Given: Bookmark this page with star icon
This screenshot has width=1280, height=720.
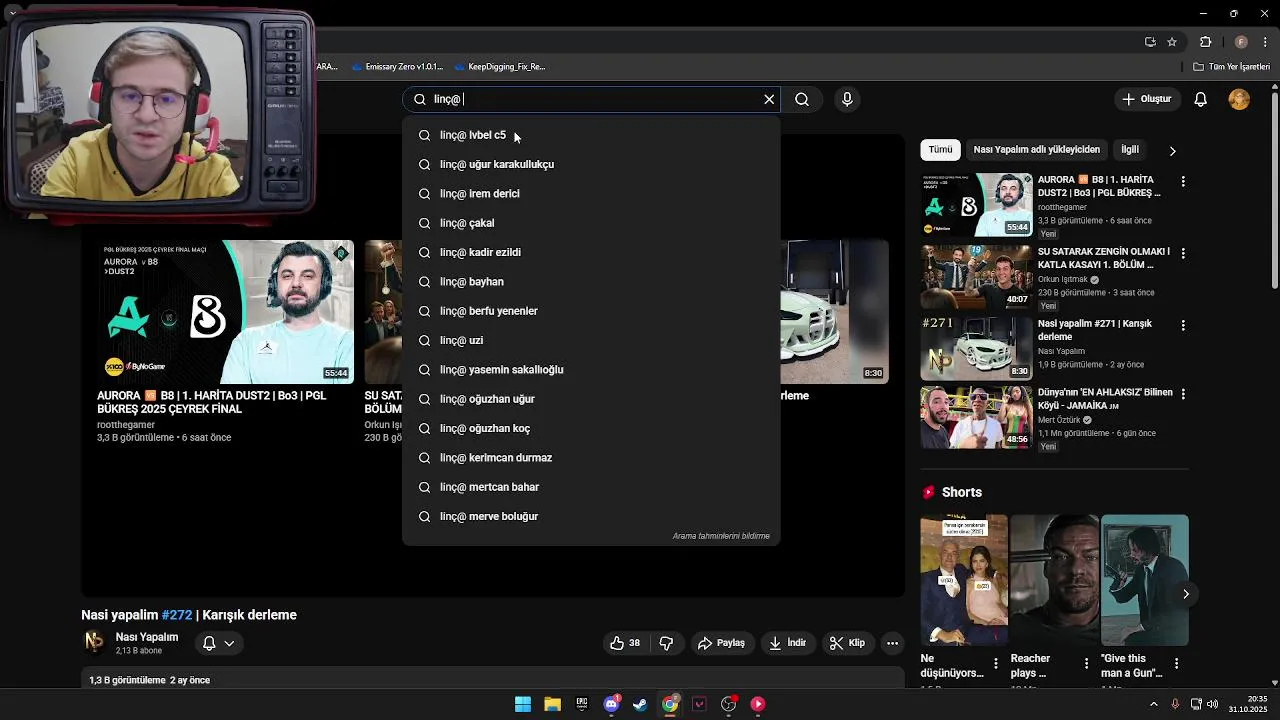Looking at the screenshot, I should point(1172,42).
